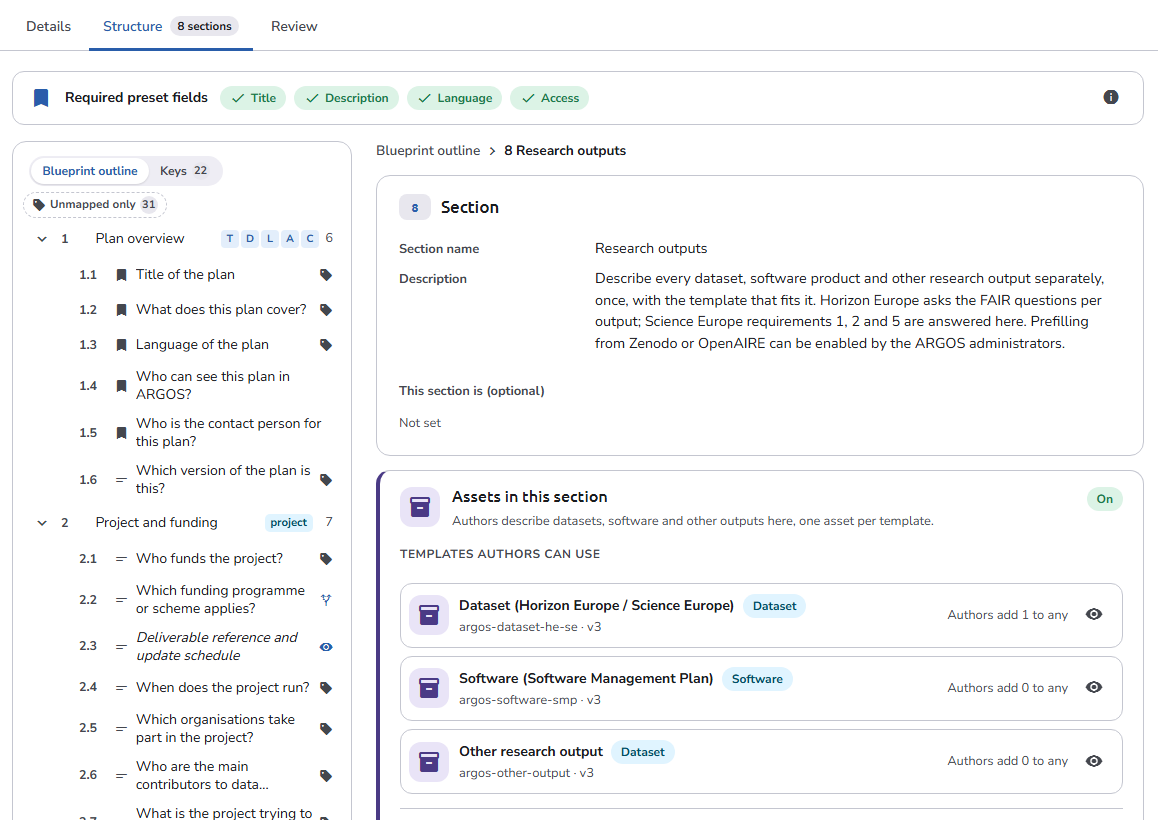Click archive icon of Other research output template
Image resolution: width=1158 pixels, height=820 pixels.
[x=429, y=762]
